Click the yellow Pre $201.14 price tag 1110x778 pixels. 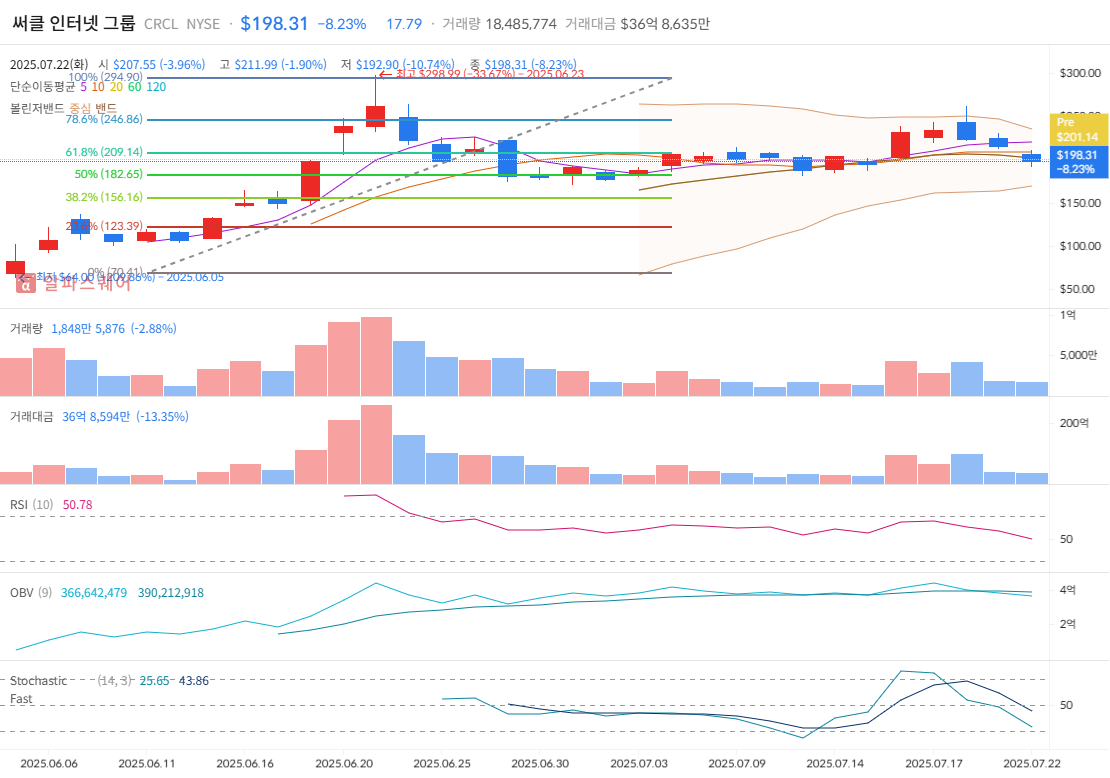coord(1077,130)
